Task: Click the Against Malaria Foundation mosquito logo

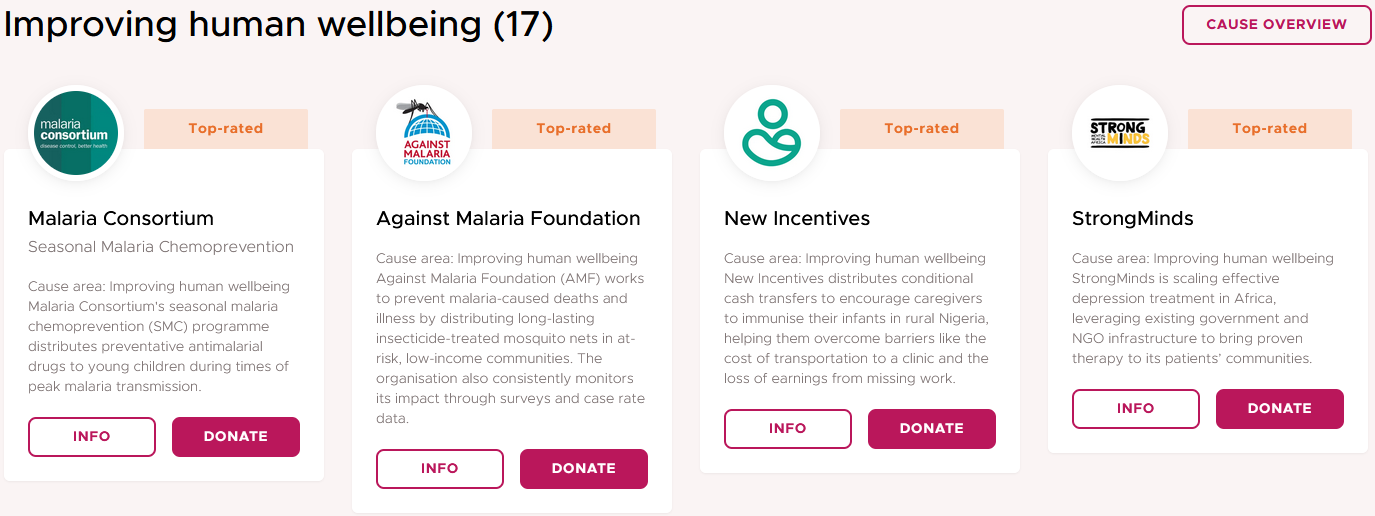Action: point(424,133)
